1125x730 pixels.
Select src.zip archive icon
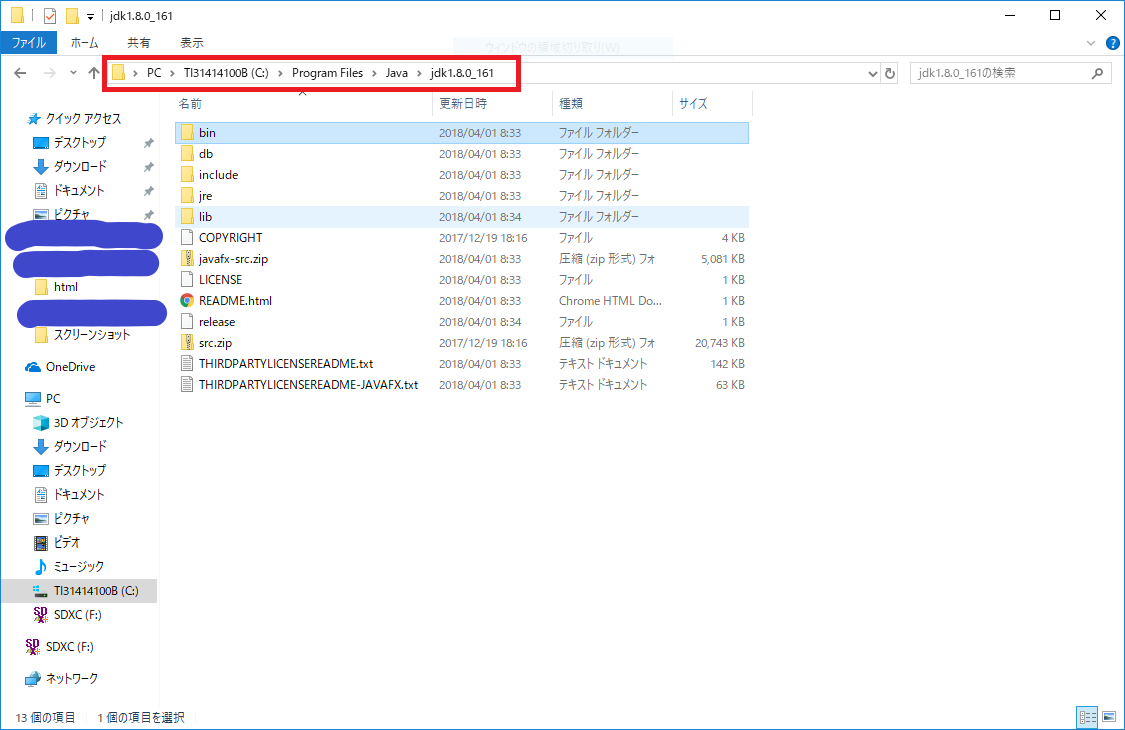[187, 342]
